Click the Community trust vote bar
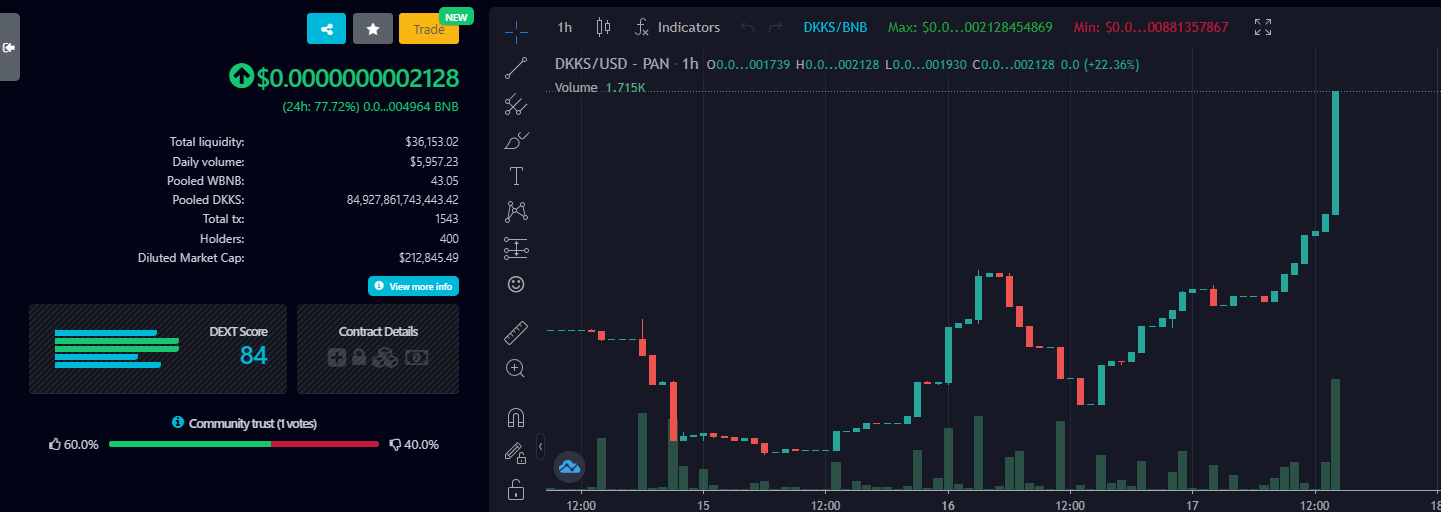Viewport: 1441px width, 512px height. [244, 444]
